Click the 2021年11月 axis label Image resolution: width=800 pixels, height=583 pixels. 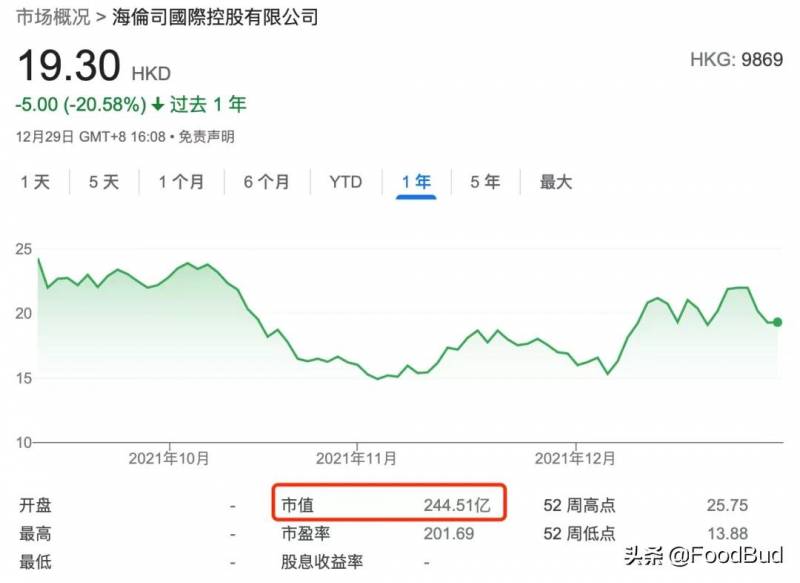[356, 458]
